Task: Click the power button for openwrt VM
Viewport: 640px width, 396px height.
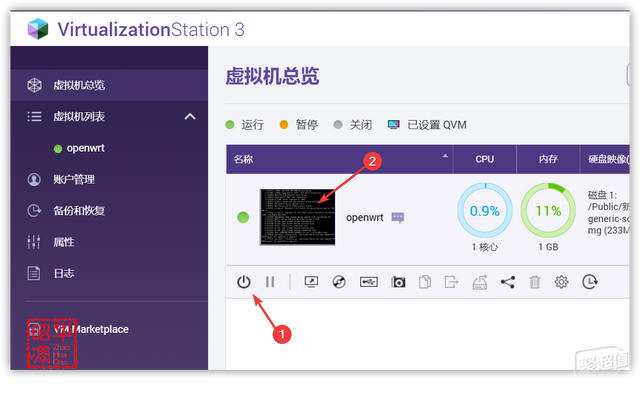Action: pos(244,282)
